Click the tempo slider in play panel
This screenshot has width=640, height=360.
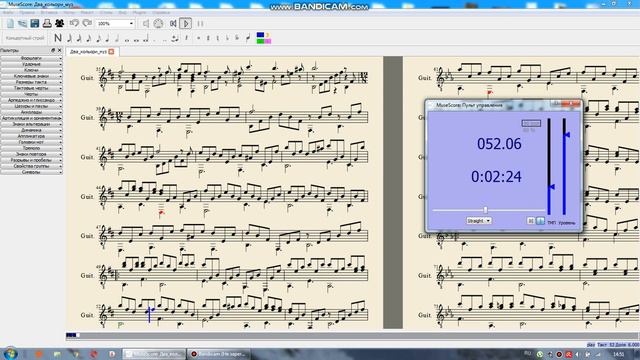coord(549,167)
